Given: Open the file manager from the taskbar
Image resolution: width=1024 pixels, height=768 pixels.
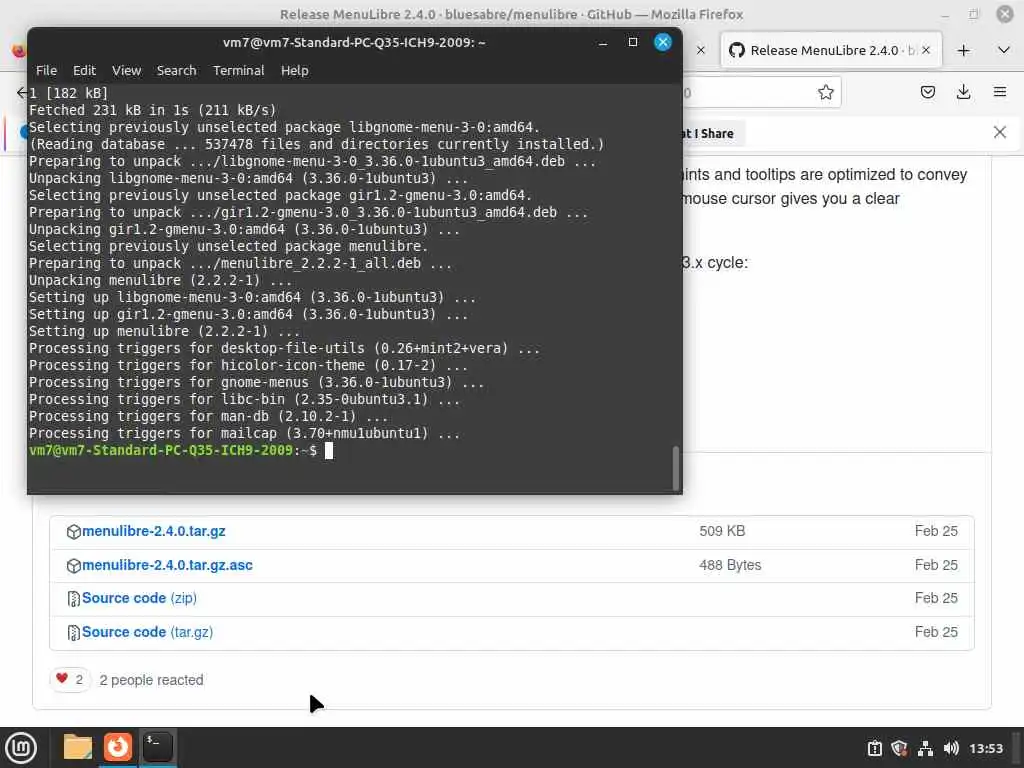Looking at the screenshot, I should pos(78,747).
